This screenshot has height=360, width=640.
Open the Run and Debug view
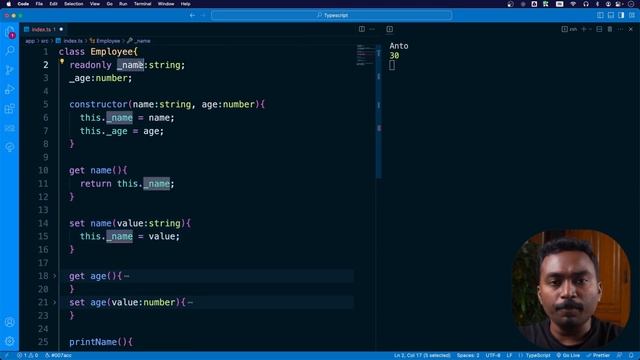coord(10,89)
